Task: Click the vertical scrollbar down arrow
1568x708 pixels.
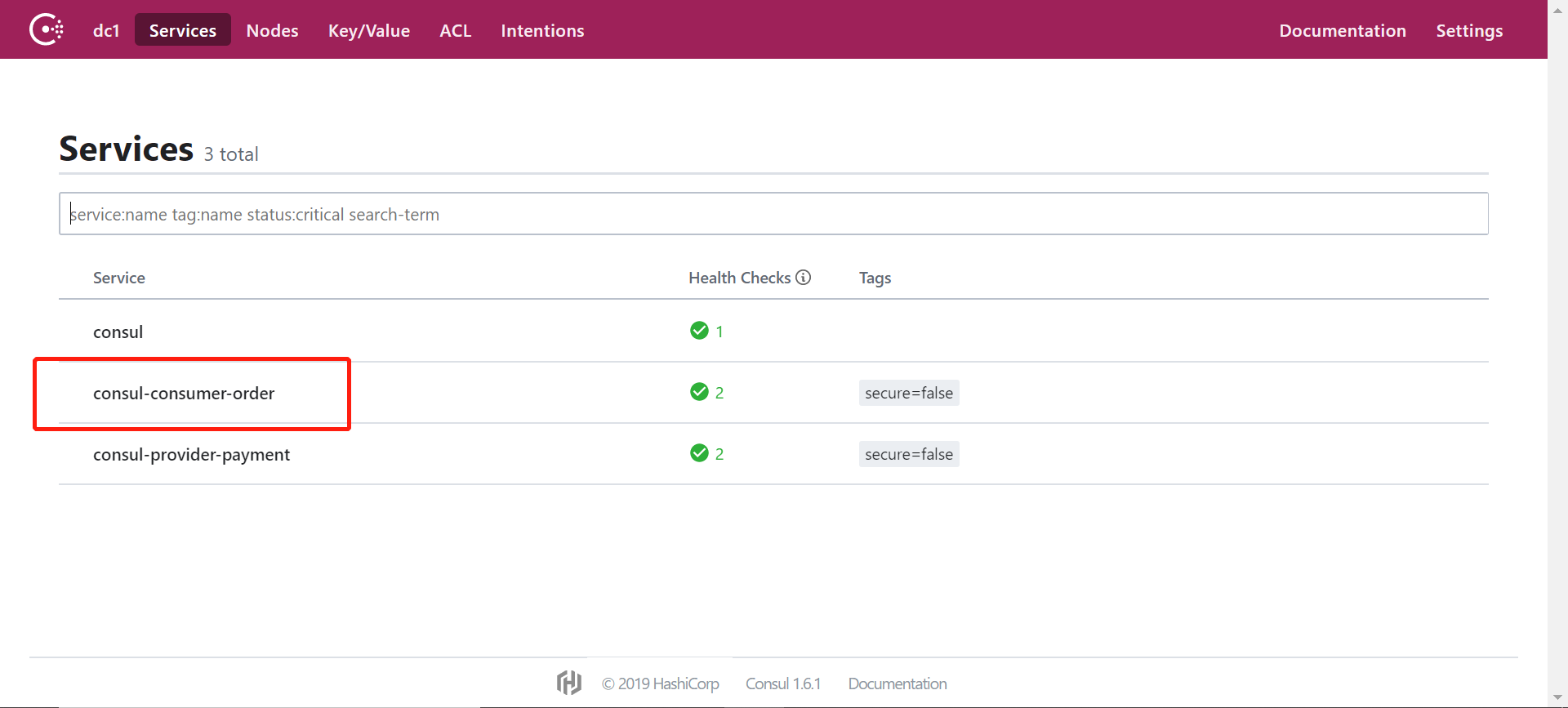Action: coord(1557,698)
